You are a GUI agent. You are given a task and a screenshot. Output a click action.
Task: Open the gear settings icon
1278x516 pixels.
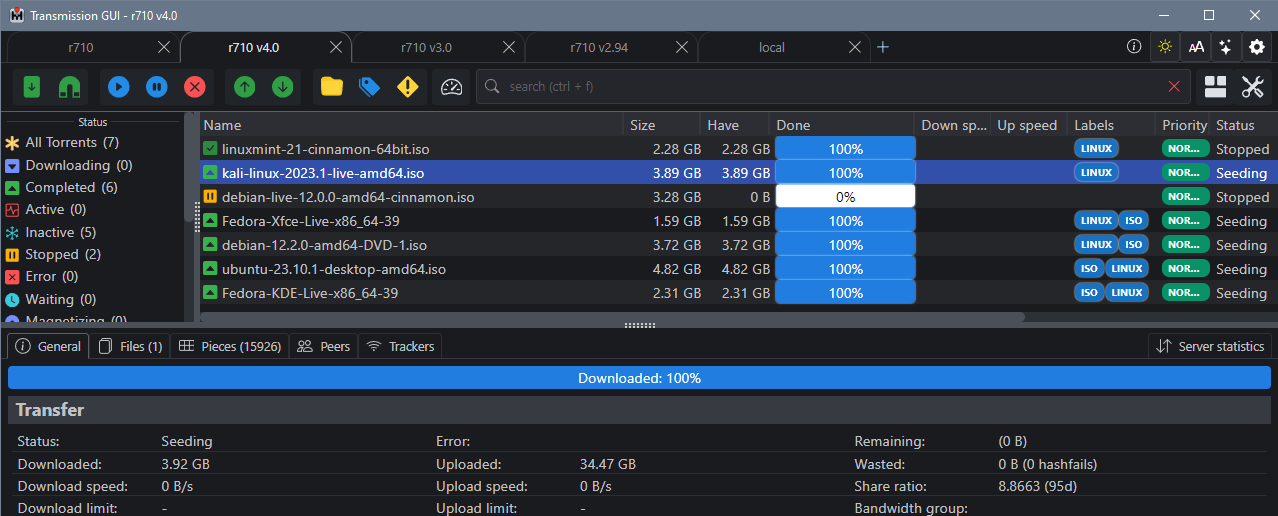click(1256, 46)
